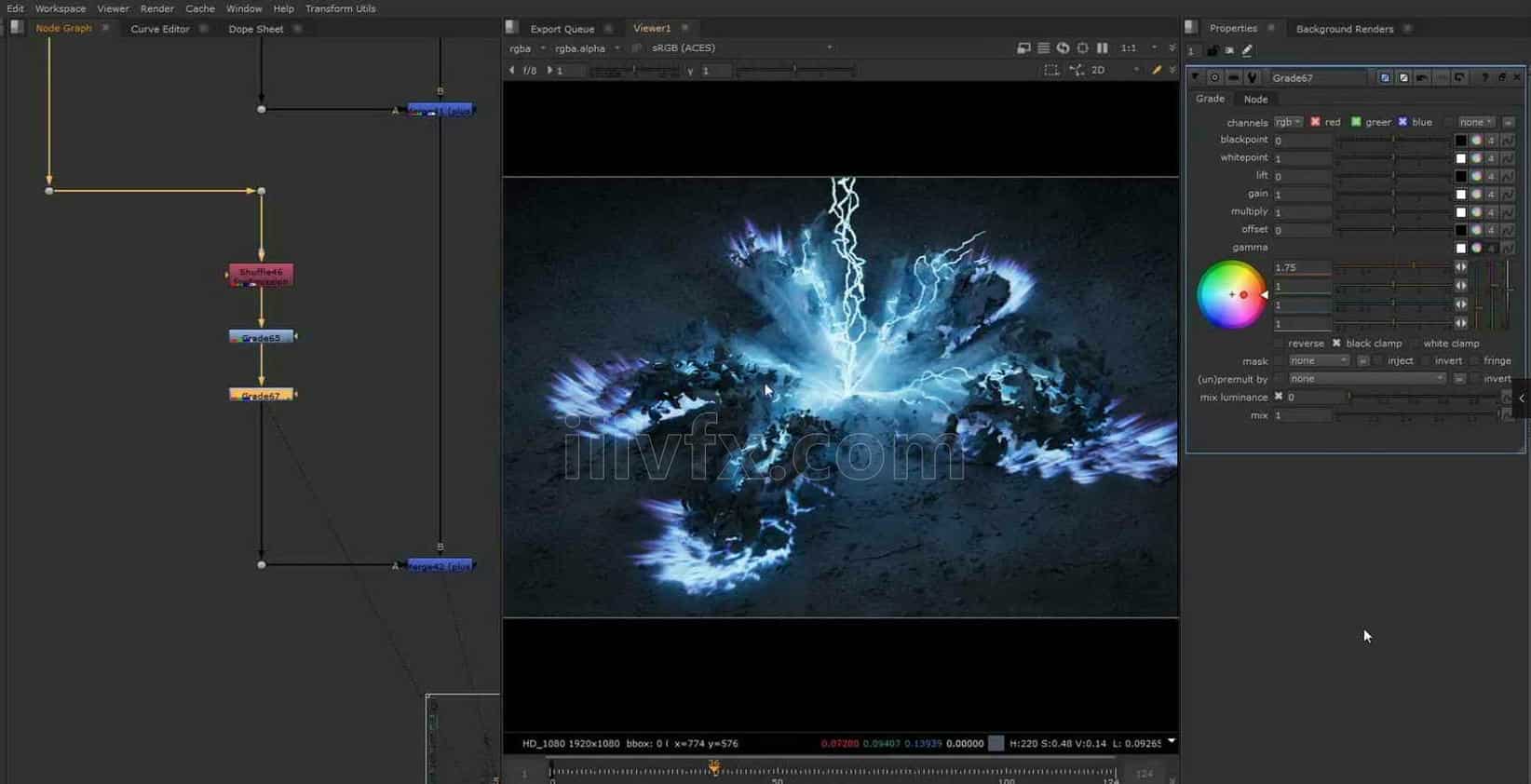The width and height of the screenshot is (1531, 784).
Task: Open the Render menu
Action: coord(157,8)
